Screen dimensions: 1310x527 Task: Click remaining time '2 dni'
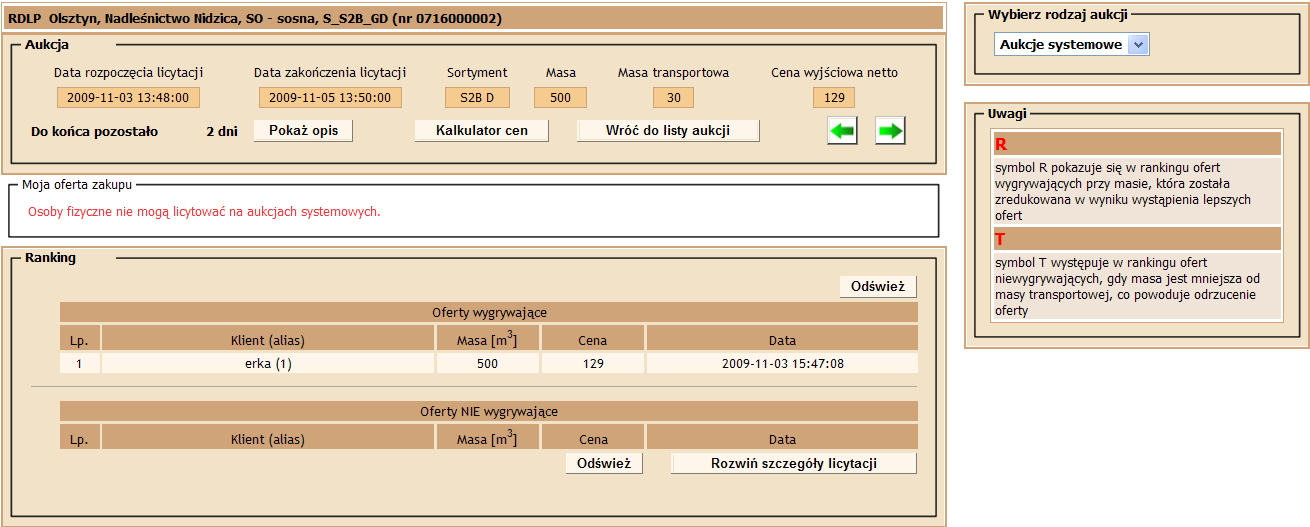pos(222,131)
